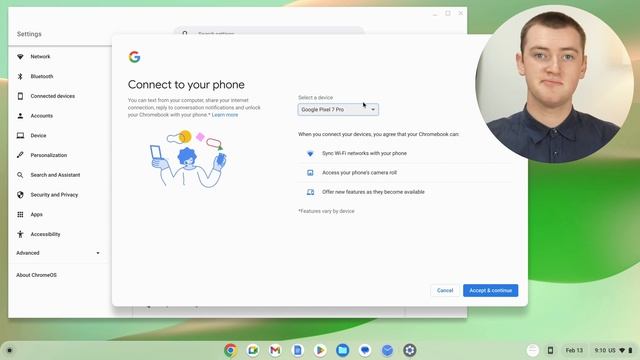640x360 pixels.
Task: Click the Device laptop icon
Action: 20,136
